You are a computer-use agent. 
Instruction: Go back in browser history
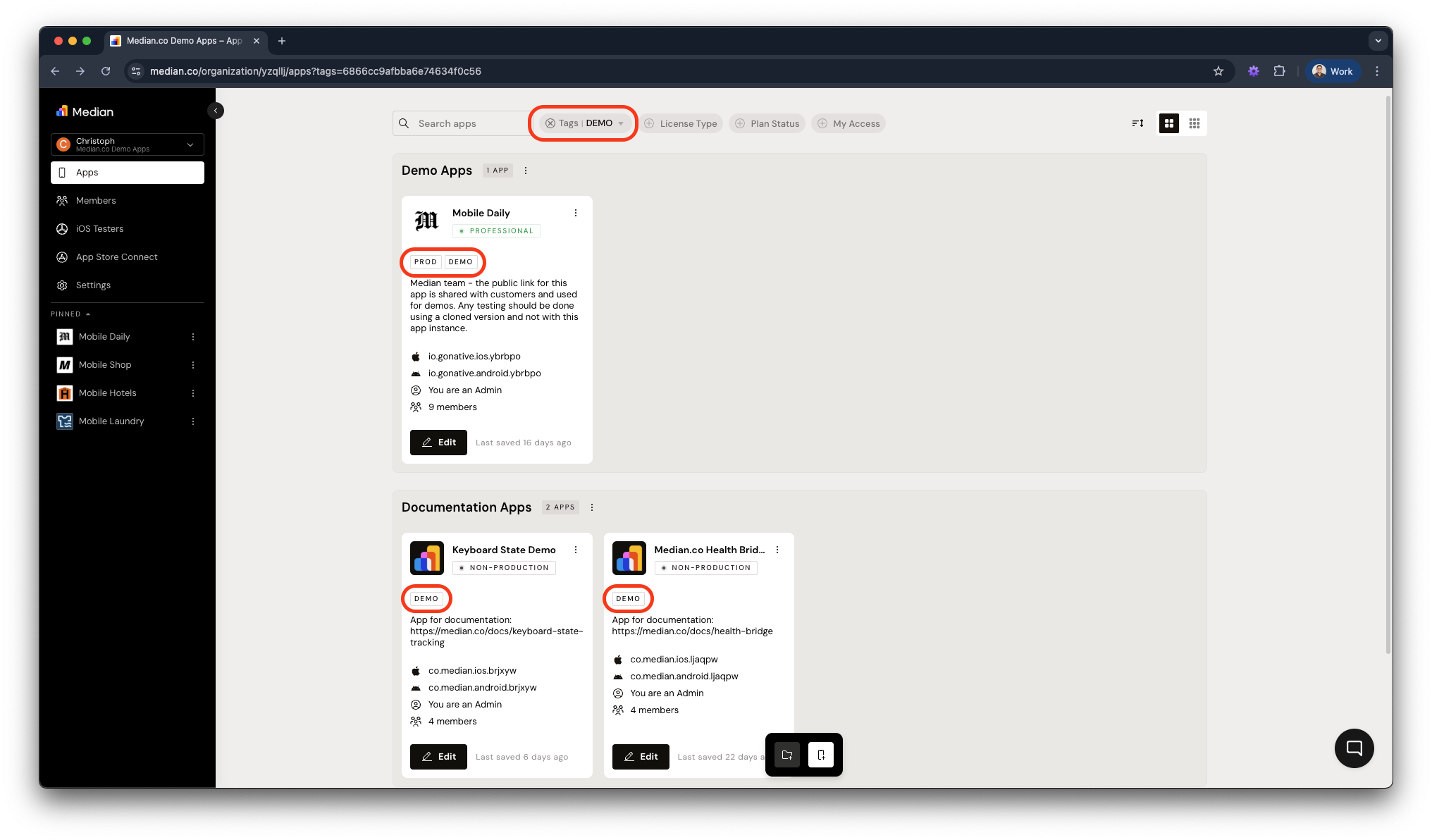(x=55, y=71)
